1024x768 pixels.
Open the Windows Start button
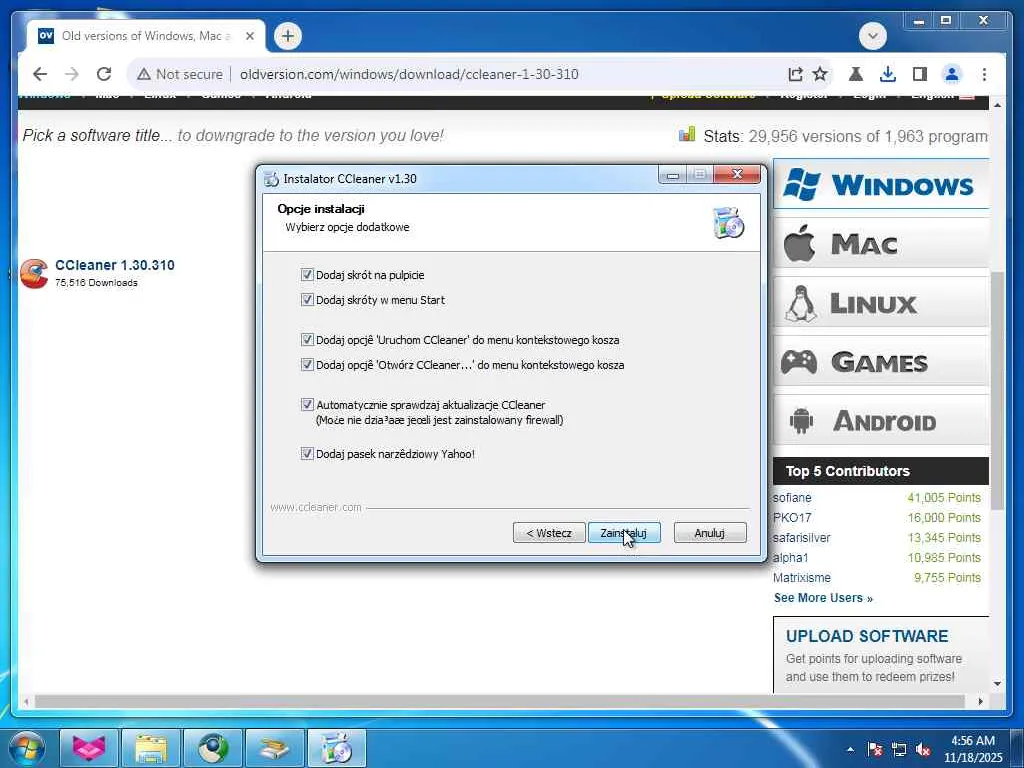(27, 748)
